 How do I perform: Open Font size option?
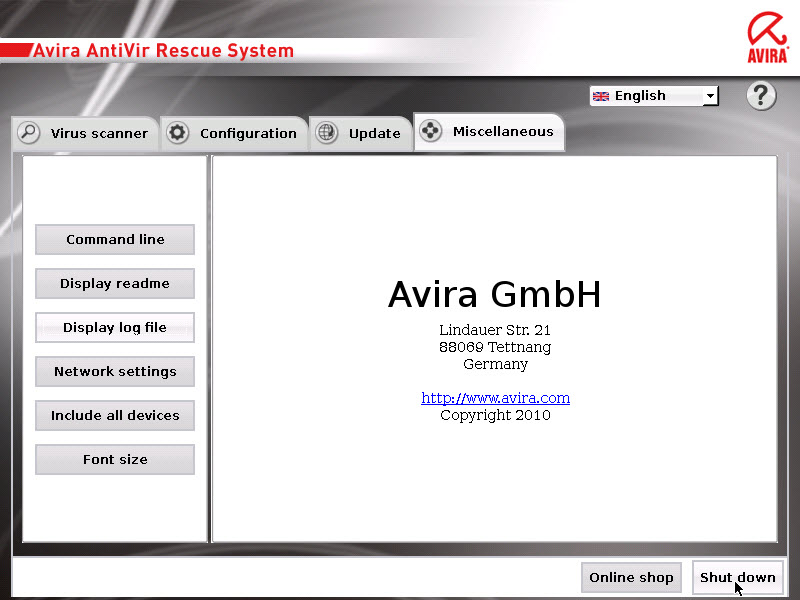(x=115, y=459)
